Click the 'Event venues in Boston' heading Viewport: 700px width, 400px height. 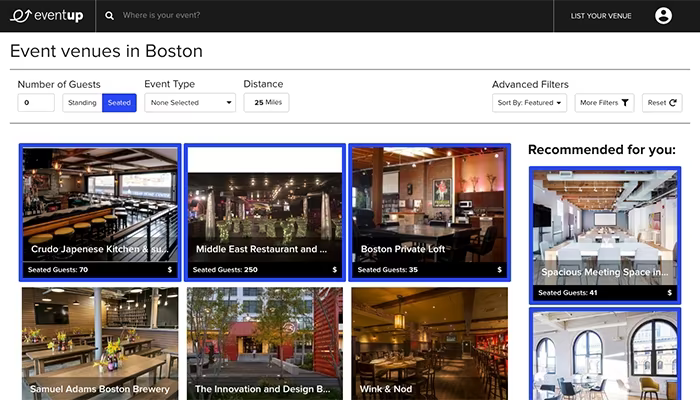pyautogui.click(x=106, y=51)
